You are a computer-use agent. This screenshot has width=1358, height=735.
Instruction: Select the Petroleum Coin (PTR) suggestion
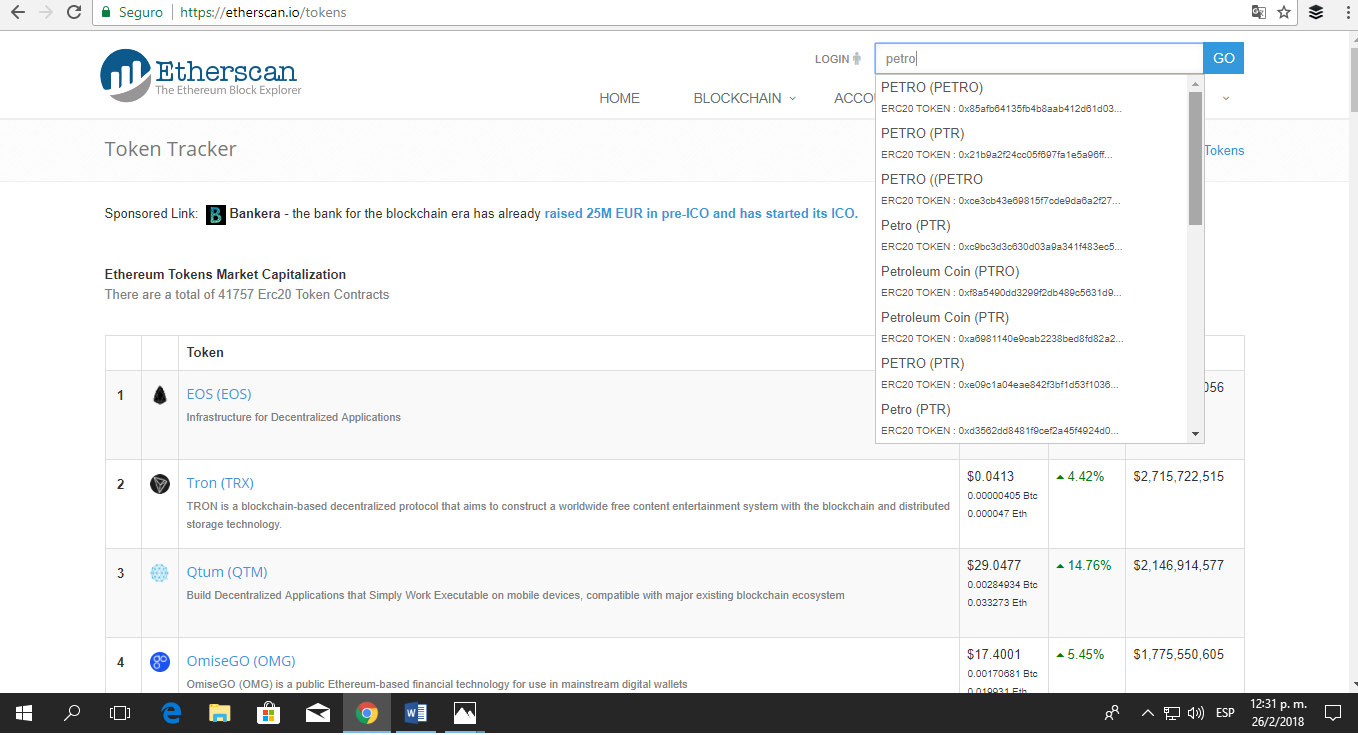1031,327
